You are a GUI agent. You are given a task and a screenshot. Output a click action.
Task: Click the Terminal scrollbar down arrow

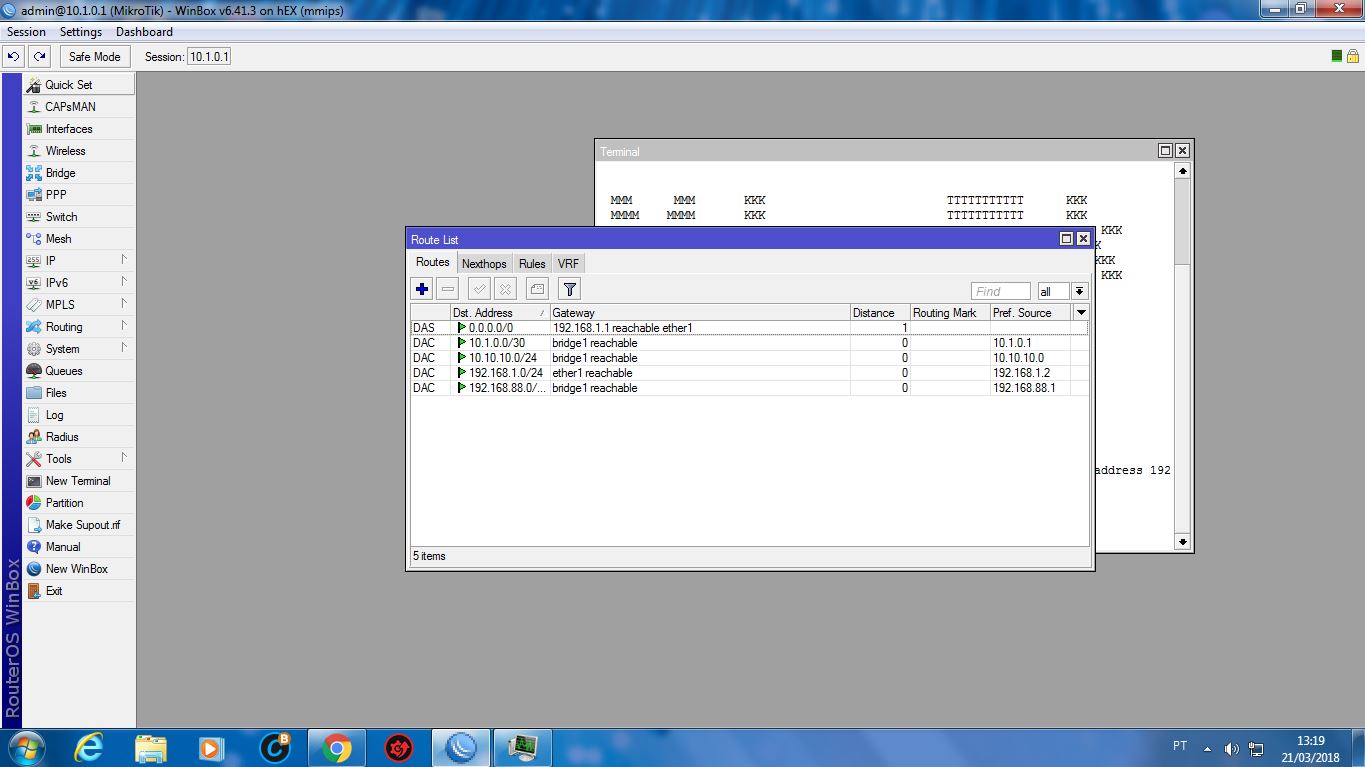point(1183,542)
